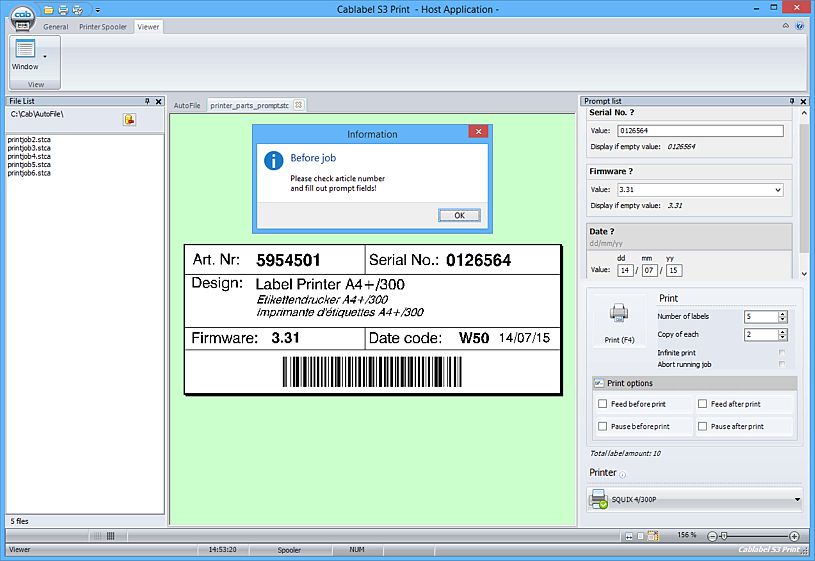
Task: Click the grid icon in bottom bar
Action: 110,536
